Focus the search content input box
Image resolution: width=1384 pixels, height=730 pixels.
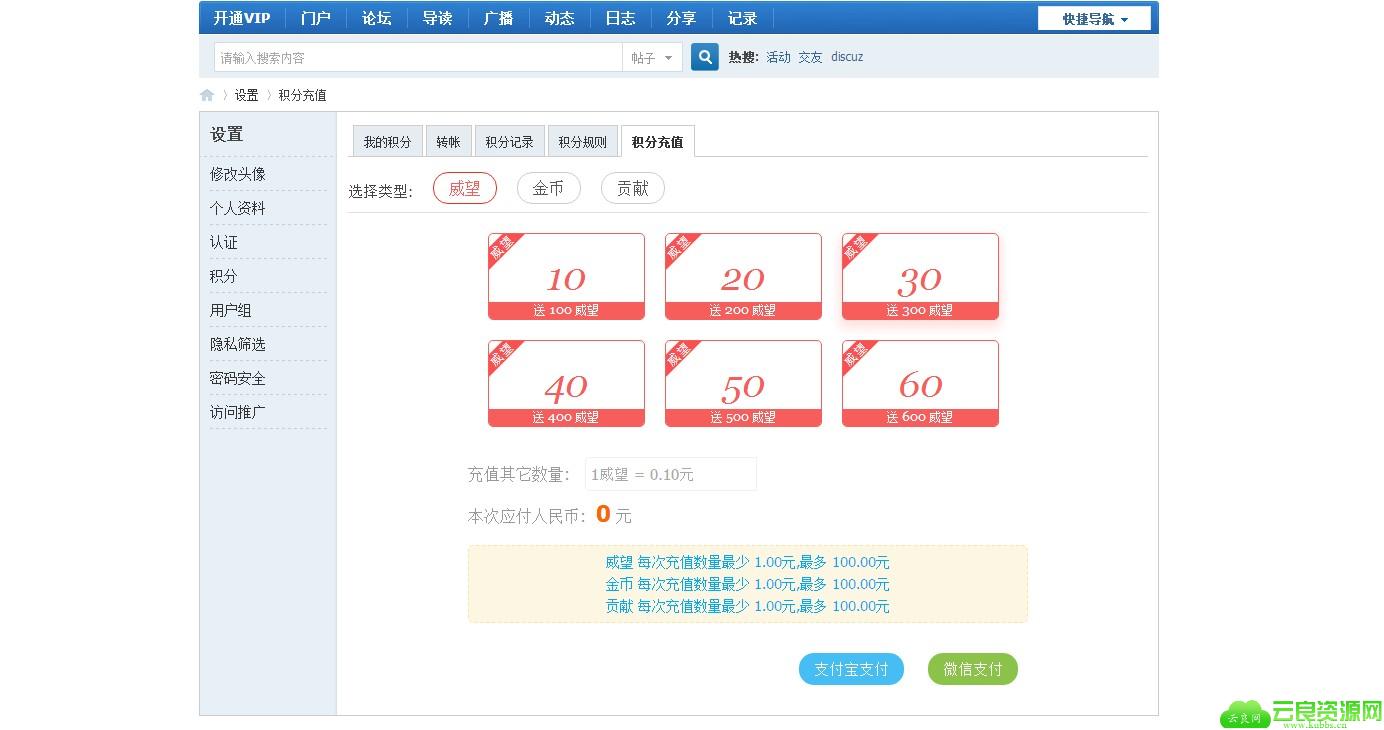click(x=418, y=58)
